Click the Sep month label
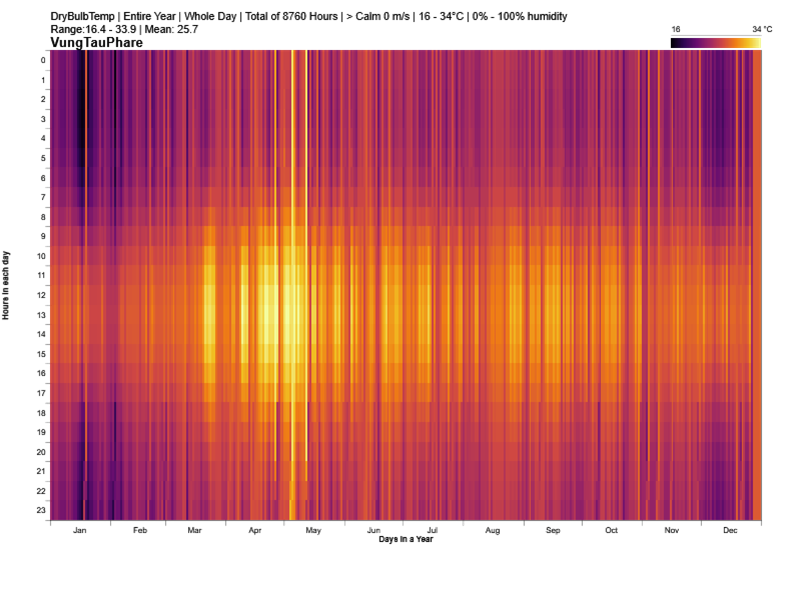 point(553,530)
